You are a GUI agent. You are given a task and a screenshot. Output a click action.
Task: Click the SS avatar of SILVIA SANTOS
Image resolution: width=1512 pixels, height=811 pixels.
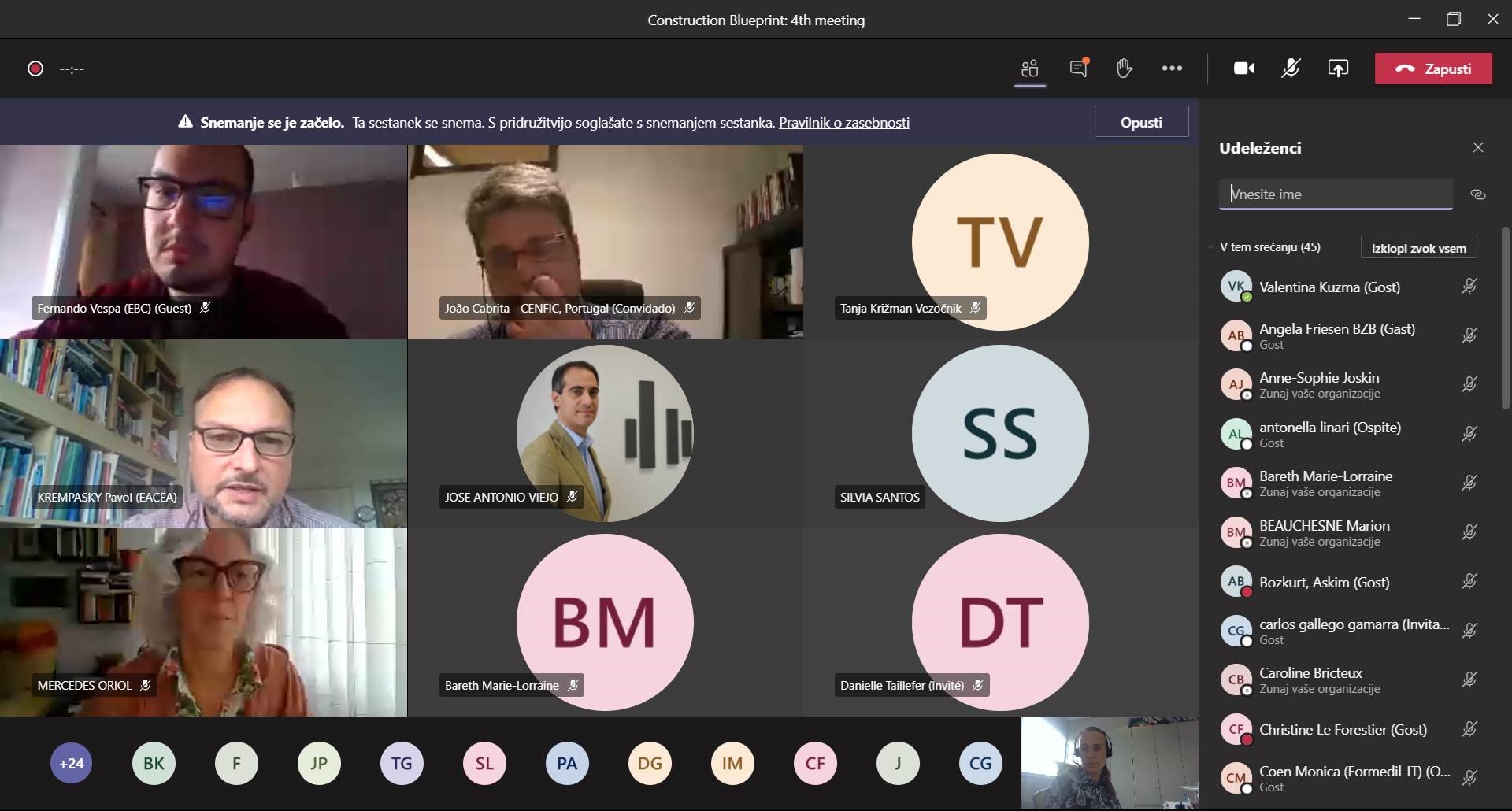point(1000,434)
